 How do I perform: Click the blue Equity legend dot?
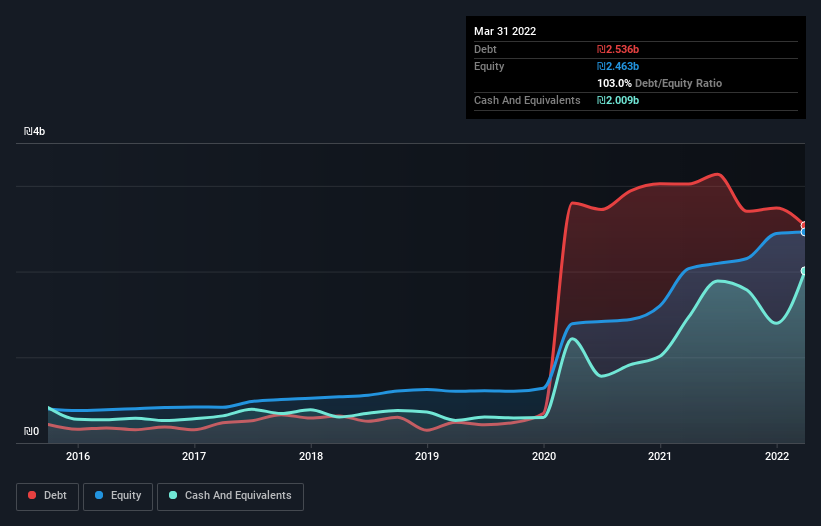pyautogui.click(x=99, y=495)
